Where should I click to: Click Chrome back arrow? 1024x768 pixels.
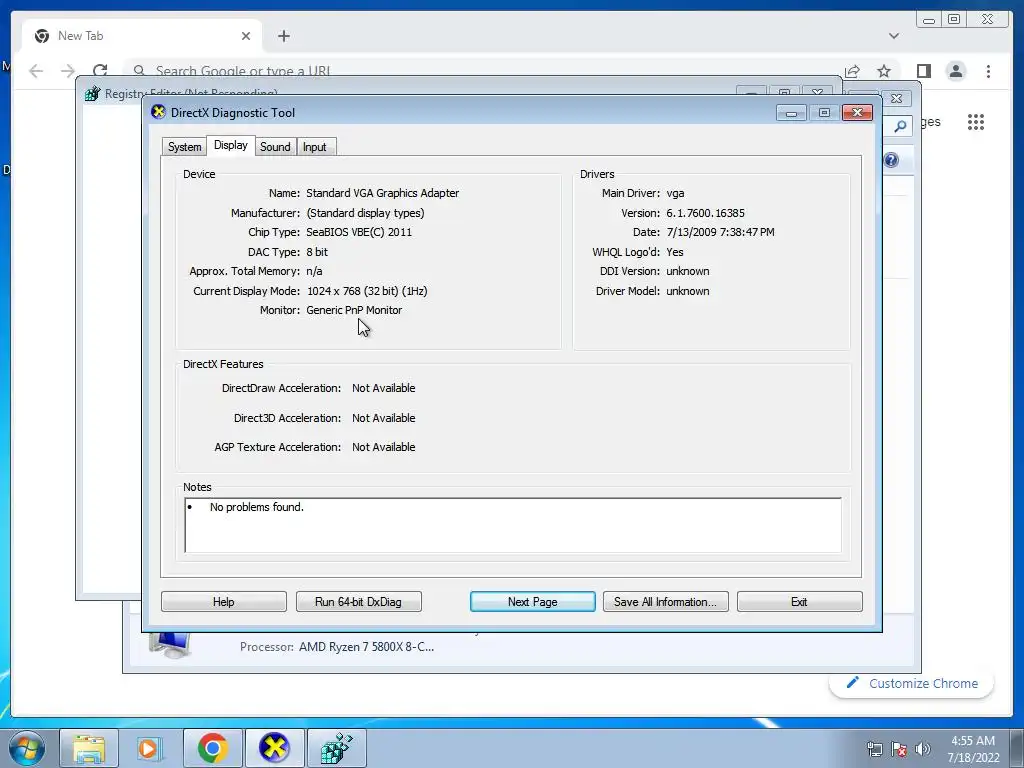(36, 71)
